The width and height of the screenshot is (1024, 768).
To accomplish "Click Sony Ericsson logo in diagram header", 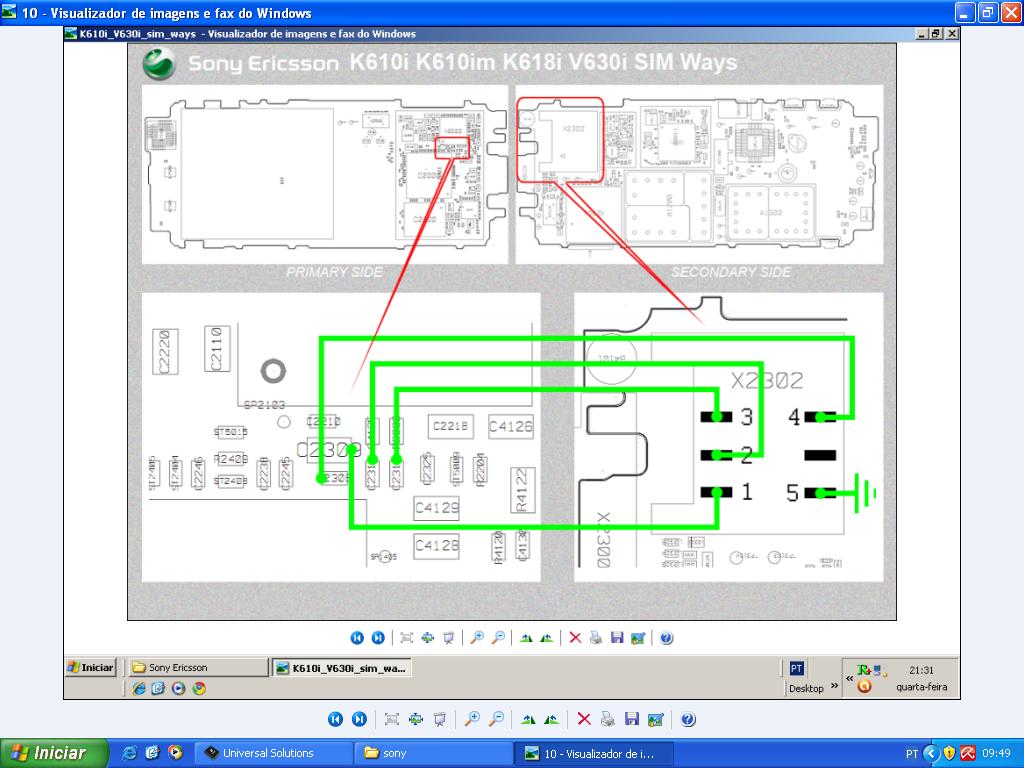I will (159, 63).
